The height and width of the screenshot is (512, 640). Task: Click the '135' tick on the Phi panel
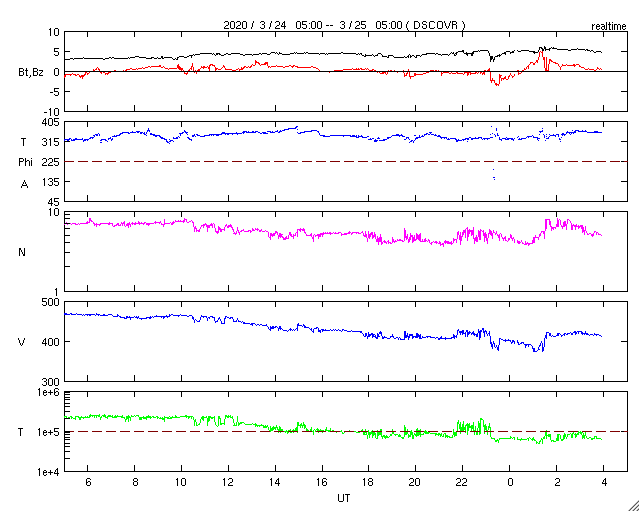pos(51,182)
